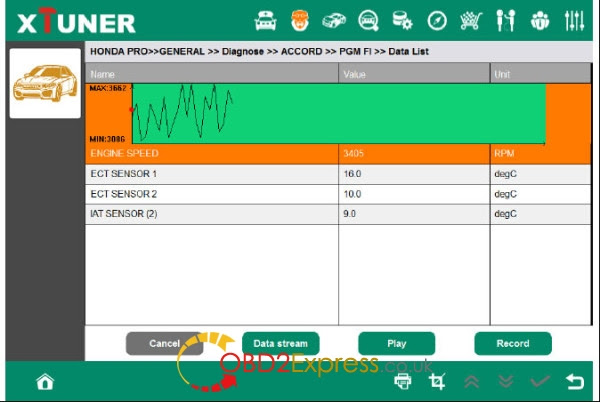Screen dimensions: 600x402
Task: Select the ECT SENSOR 2 row
Action: click(x=338, y=194)
